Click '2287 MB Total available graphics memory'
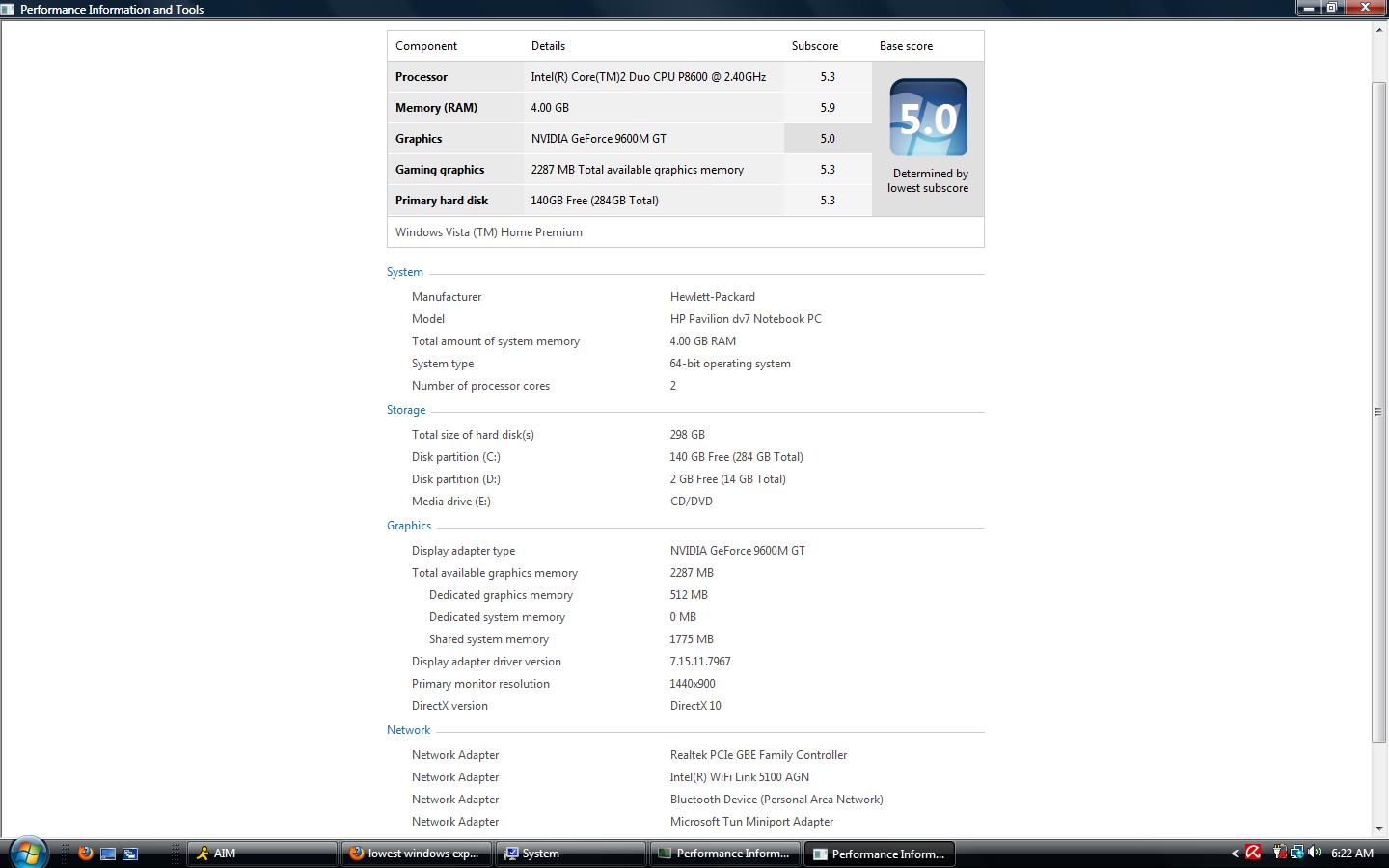 coord(637,170)
